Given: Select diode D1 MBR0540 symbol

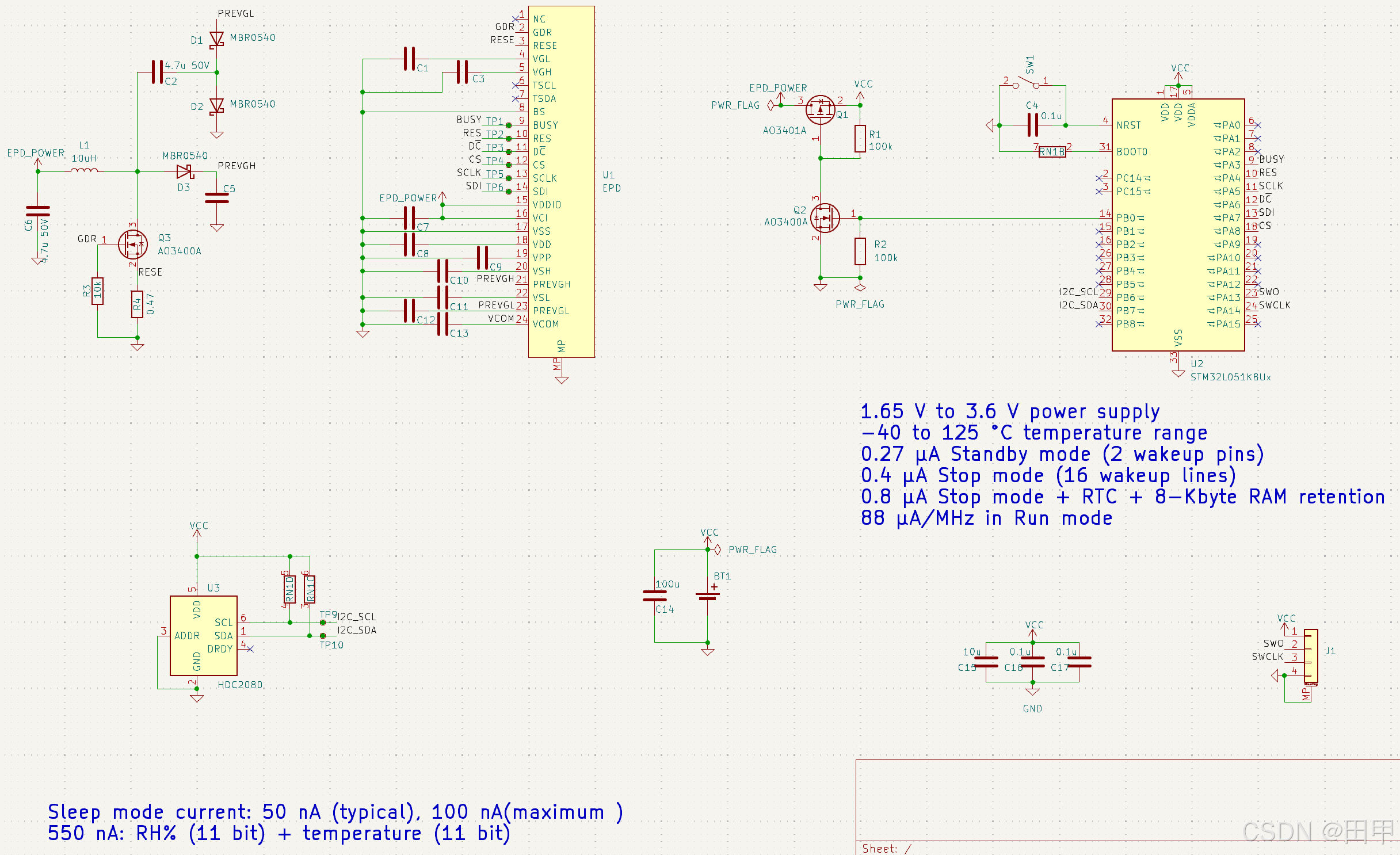Looking at the screenshot, I should (216, 39).
